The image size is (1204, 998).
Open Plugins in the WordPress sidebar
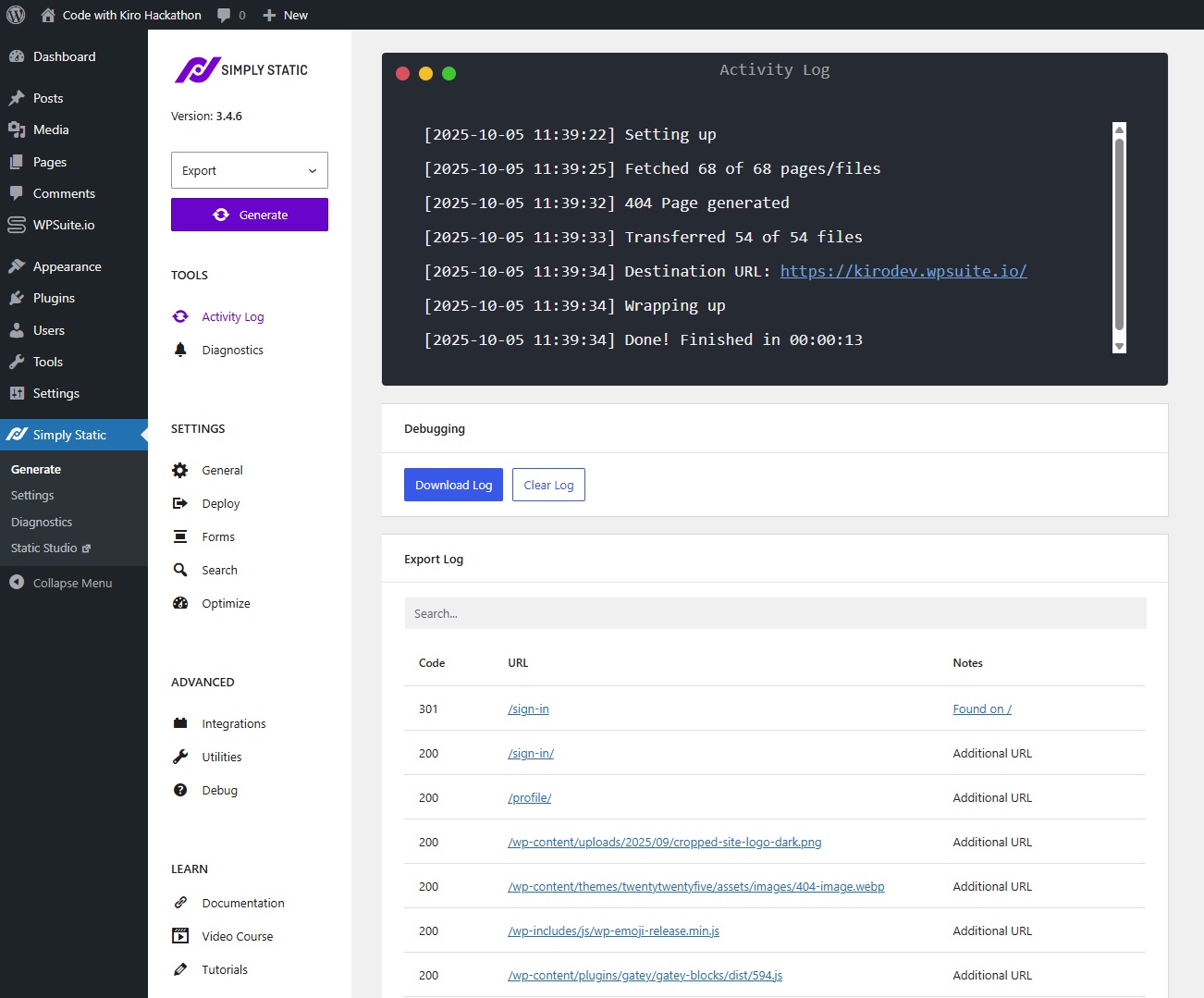(x=54, y=298)
